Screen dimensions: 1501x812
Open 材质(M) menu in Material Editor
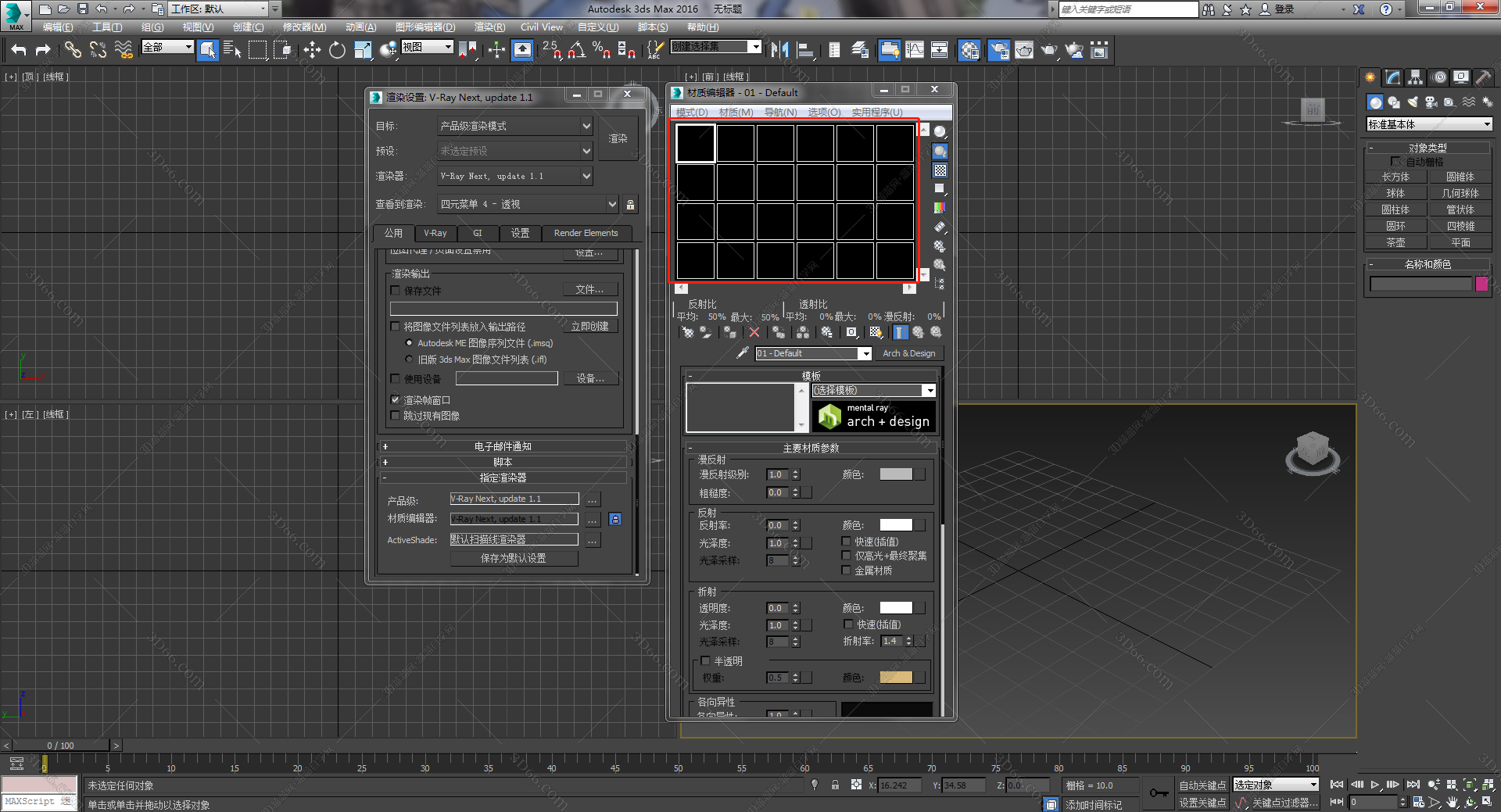736,112
